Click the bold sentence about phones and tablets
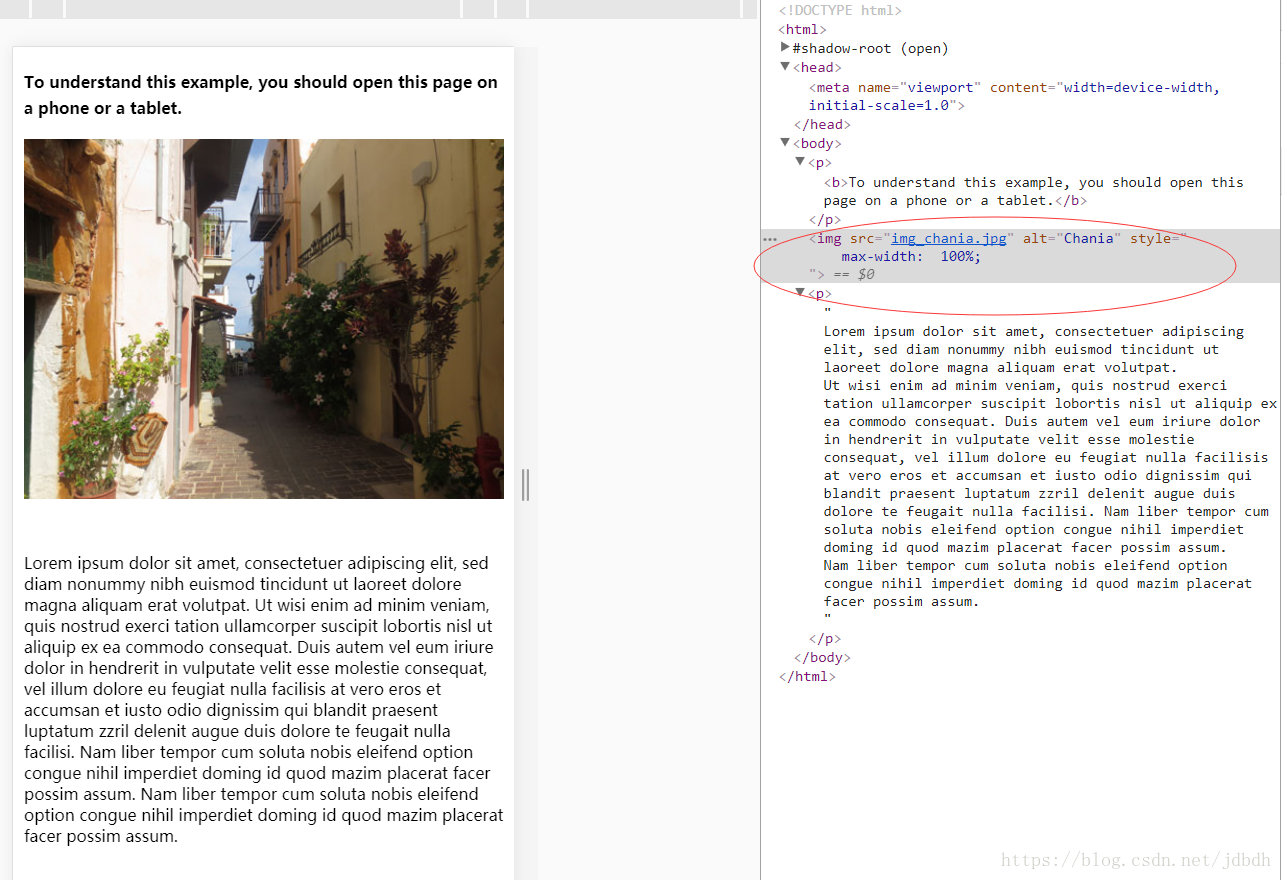This screenshot has width=1282, height=880. click(x=260, y=94)
